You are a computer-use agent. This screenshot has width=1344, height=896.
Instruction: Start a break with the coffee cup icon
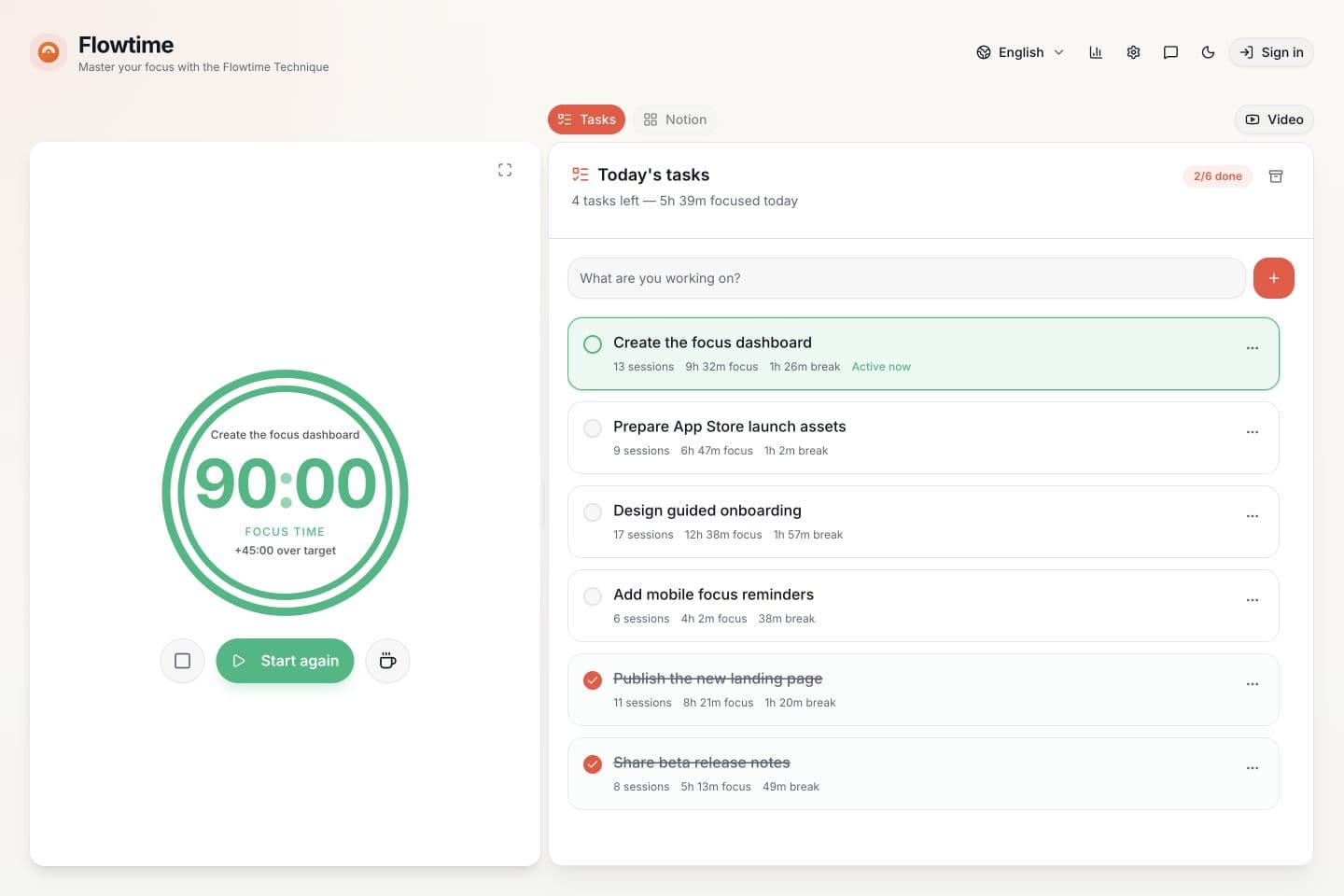pyautogui.click(x=387, y=661)
